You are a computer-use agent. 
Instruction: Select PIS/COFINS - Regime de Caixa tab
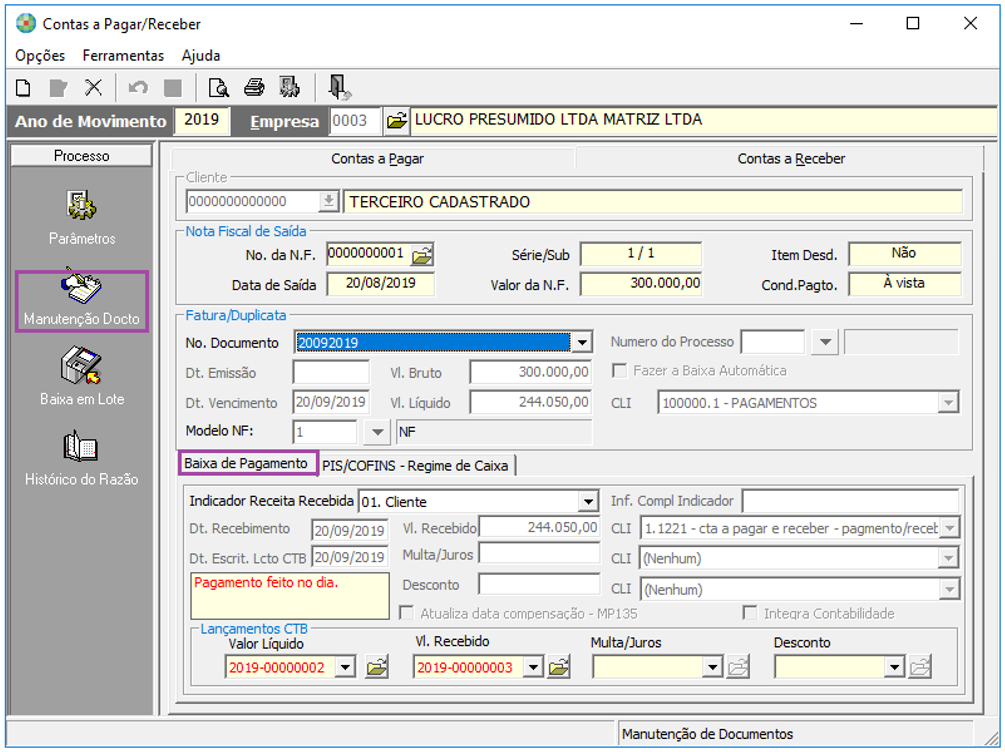click(415, 465)
